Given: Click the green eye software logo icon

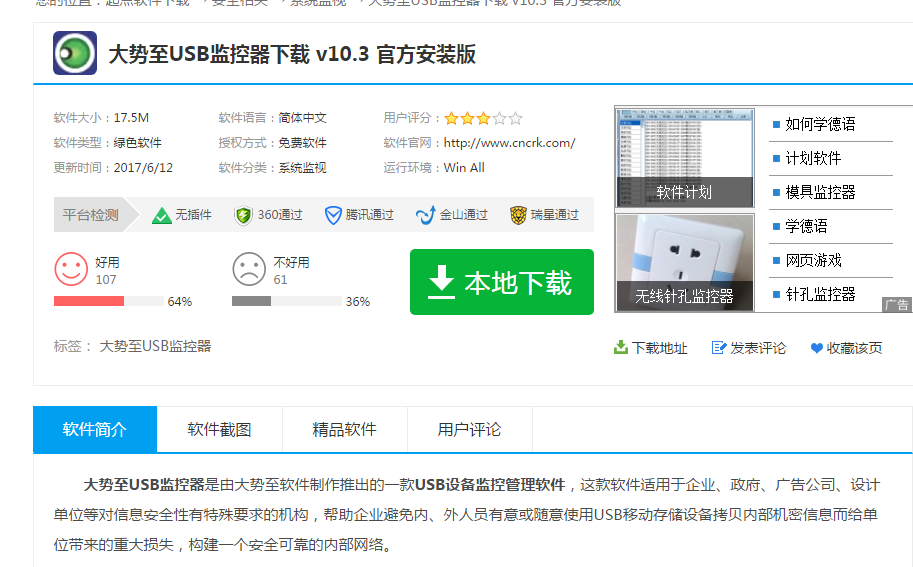Looking at the screenshot, I should click(x=75, y=53).
